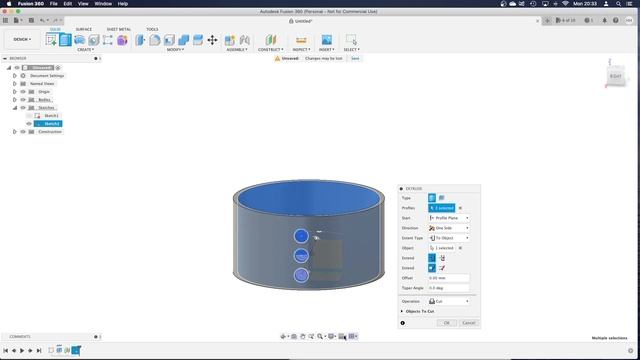This screenshot has height=360, width=640.
Task: Toggle visibility of Construction folder
Action: (x=23, y=132)
